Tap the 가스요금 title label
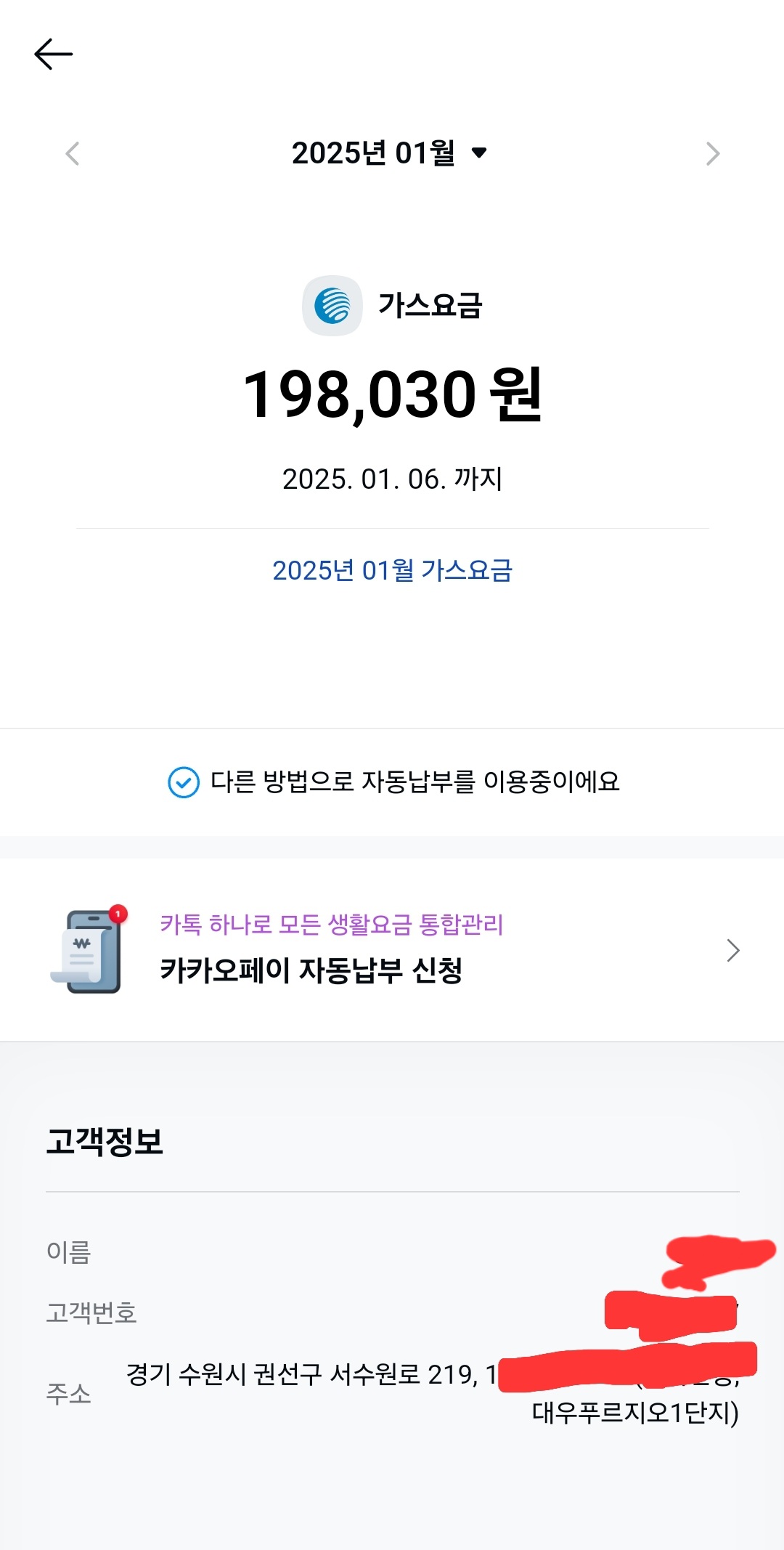Screen dimensions: 784x1550 click(x=430, y=306)
